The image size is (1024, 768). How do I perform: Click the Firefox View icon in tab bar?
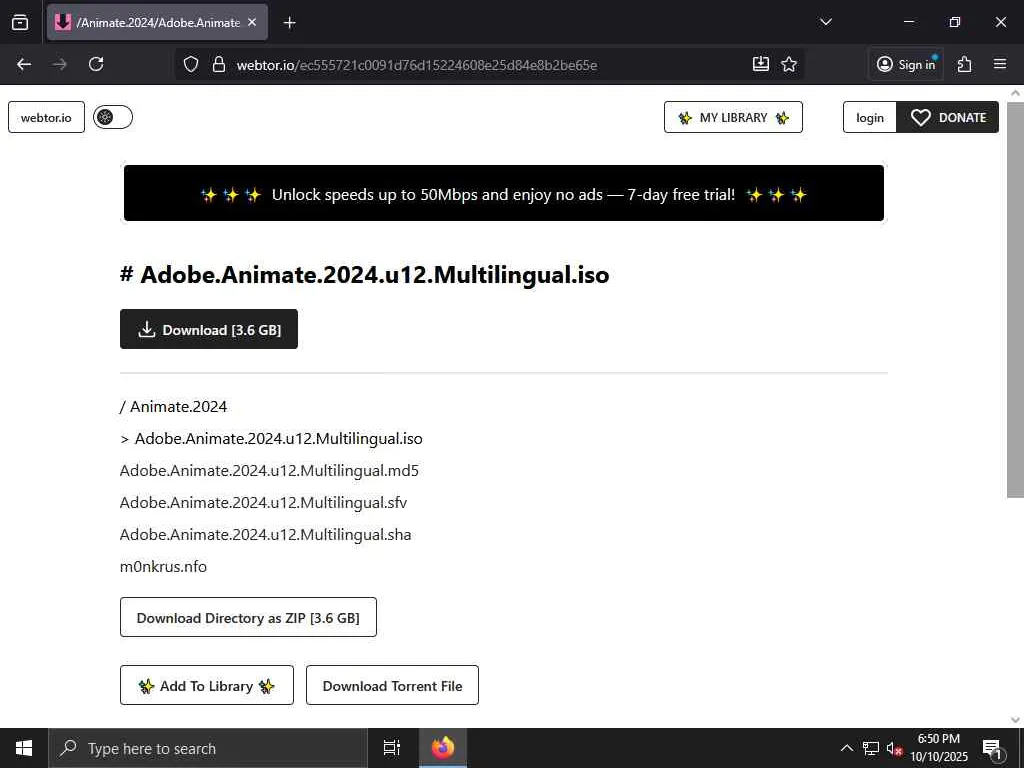pos(20,22)
